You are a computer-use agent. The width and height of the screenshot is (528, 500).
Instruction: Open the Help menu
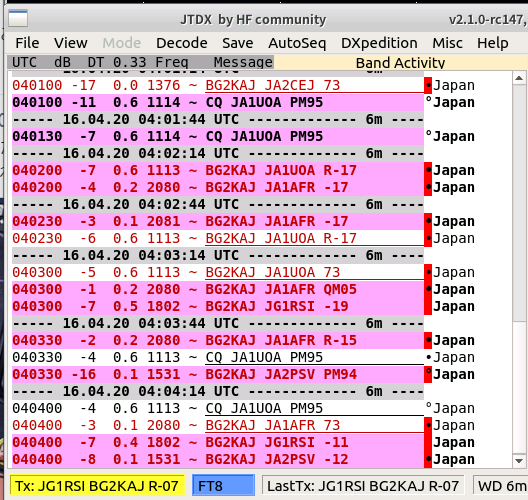pos(493,43)
